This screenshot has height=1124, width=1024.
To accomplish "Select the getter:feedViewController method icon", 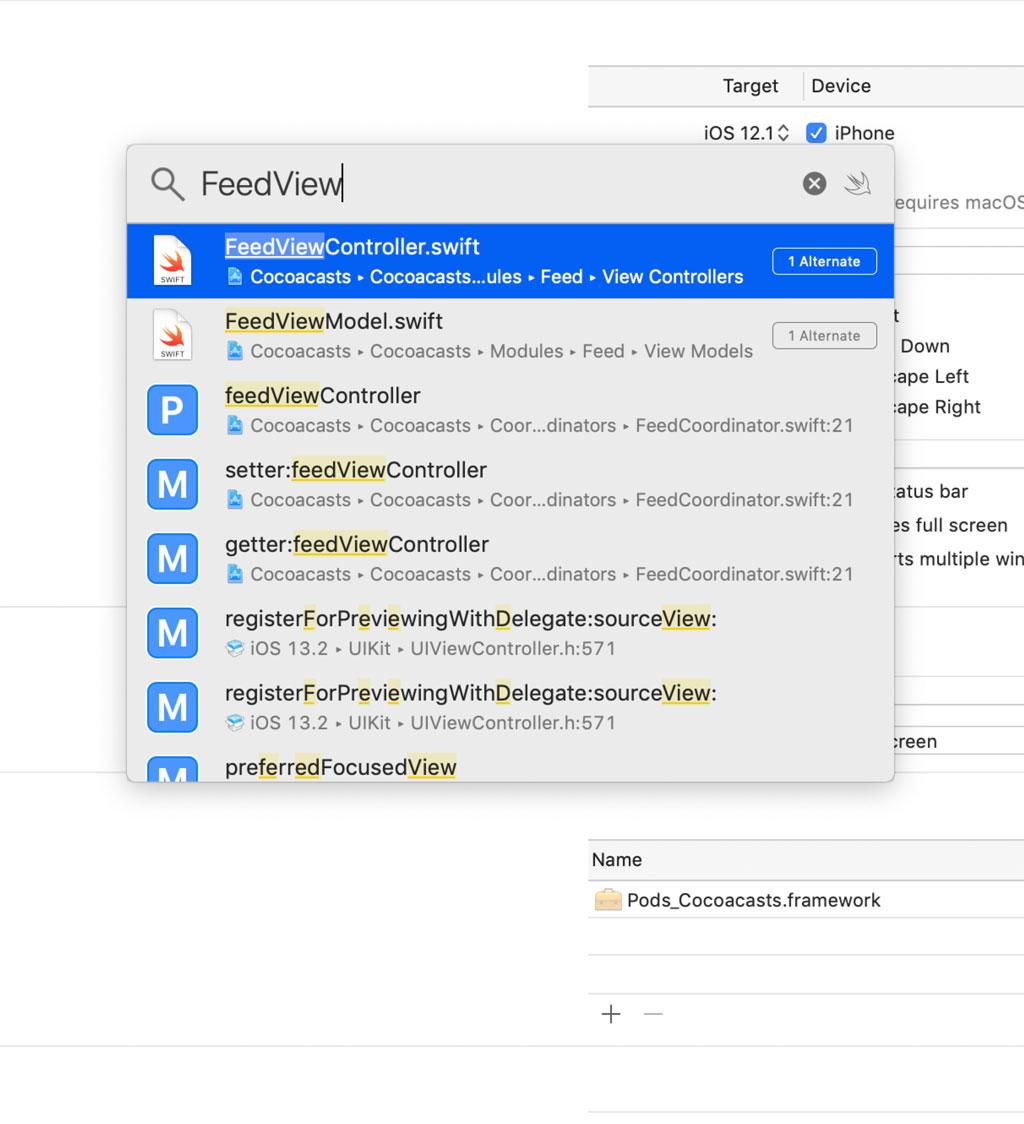I will 172,558.
